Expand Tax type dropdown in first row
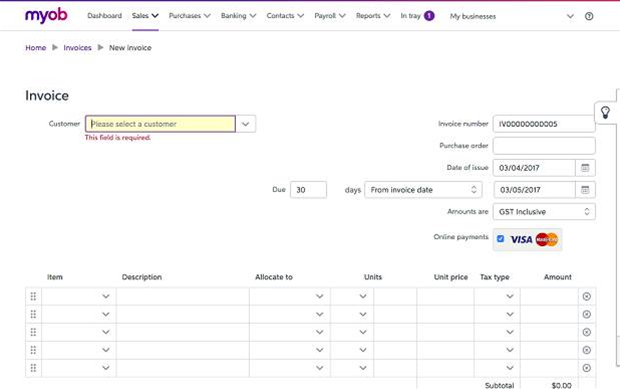The height and width of the screenshot is (389, 620). tap(510, 296)
